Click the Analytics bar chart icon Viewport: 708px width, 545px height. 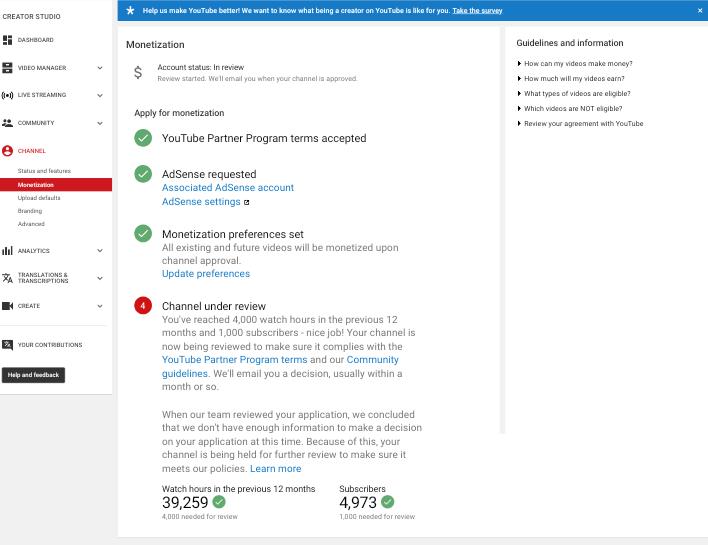(7, 251)
